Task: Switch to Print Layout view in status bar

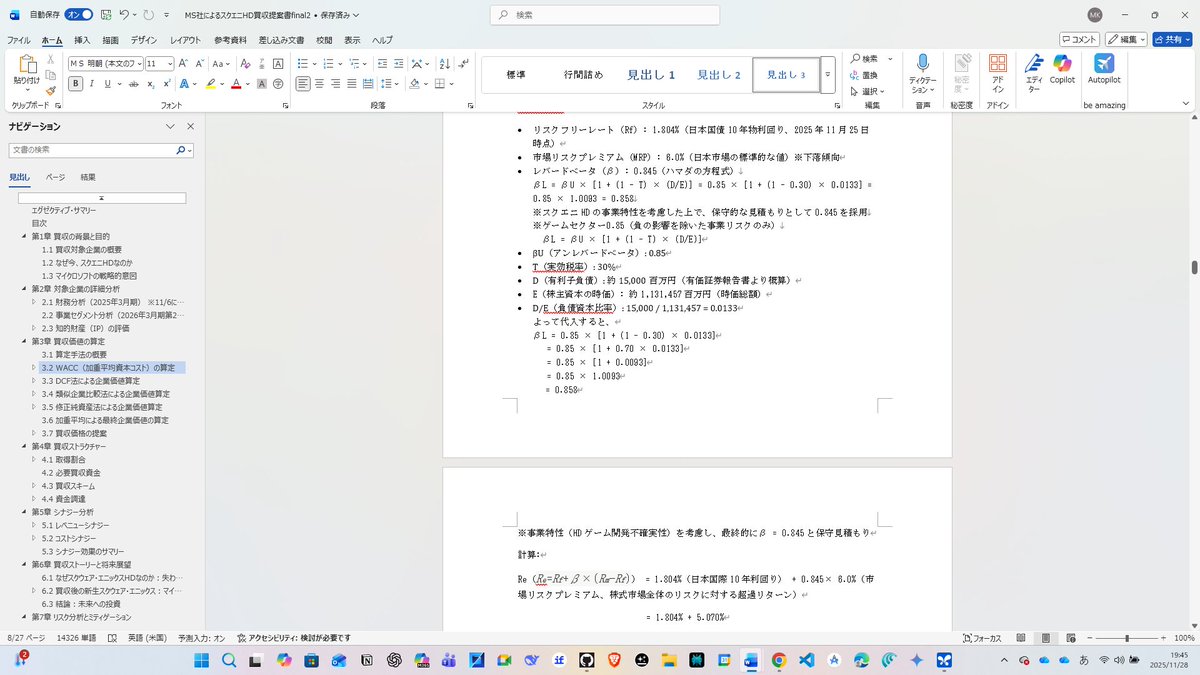Action: point(1045,637)
